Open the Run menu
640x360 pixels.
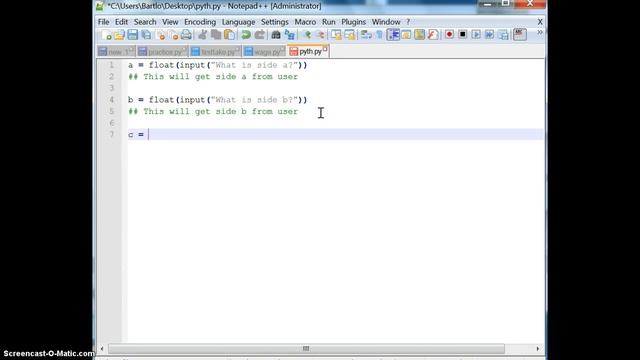329,22
